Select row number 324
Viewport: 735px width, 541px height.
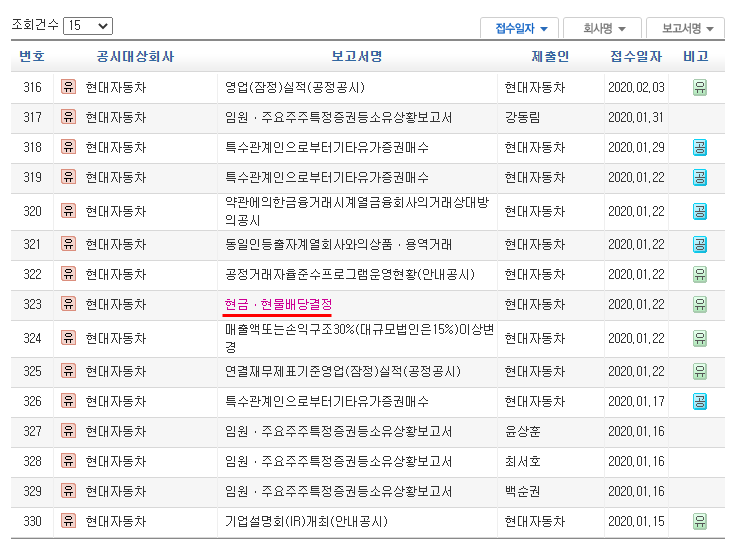point(32,338)
